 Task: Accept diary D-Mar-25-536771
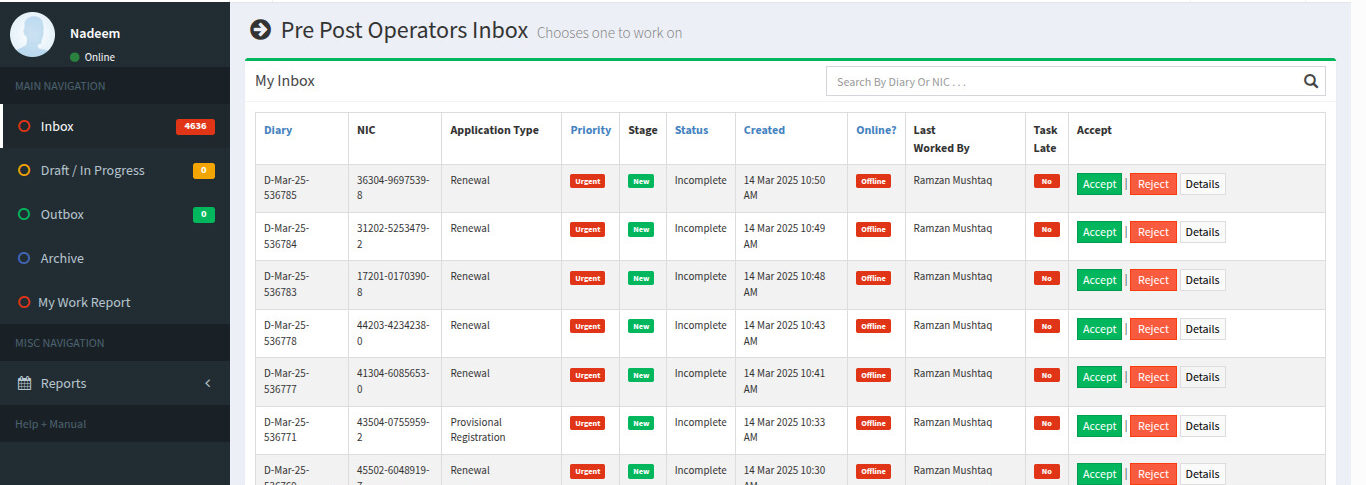click(x=1099, y=426)
